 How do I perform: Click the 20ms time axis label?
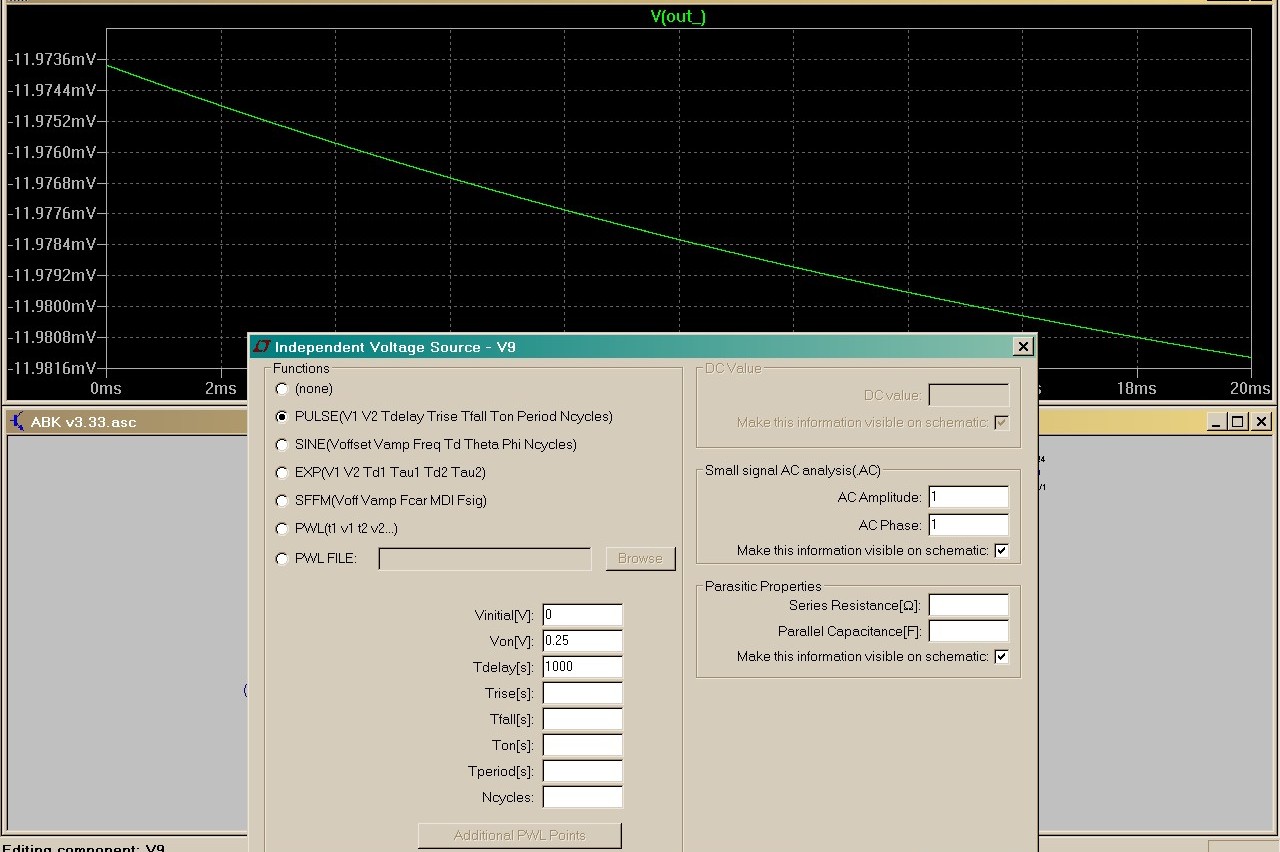pyautogui.click(x=1250, y=388)
